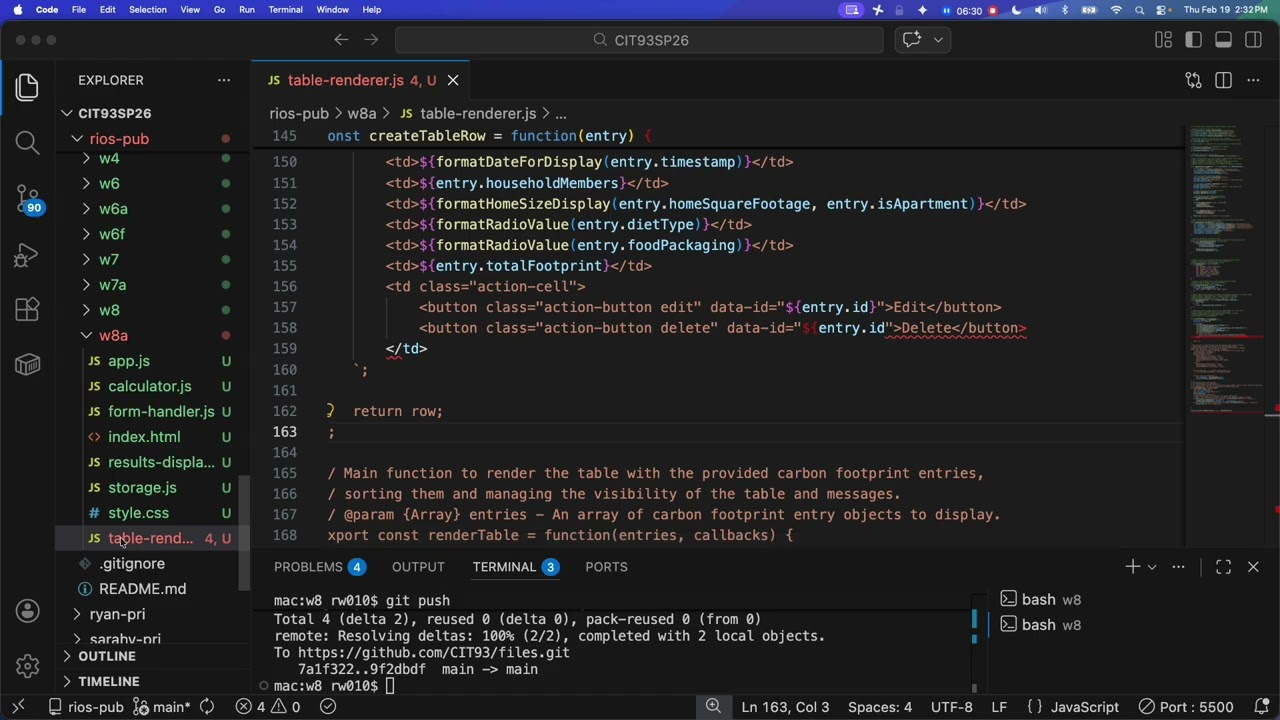
Task: Change language mode from JavaScript
Action: click(x=1084, y=707)
